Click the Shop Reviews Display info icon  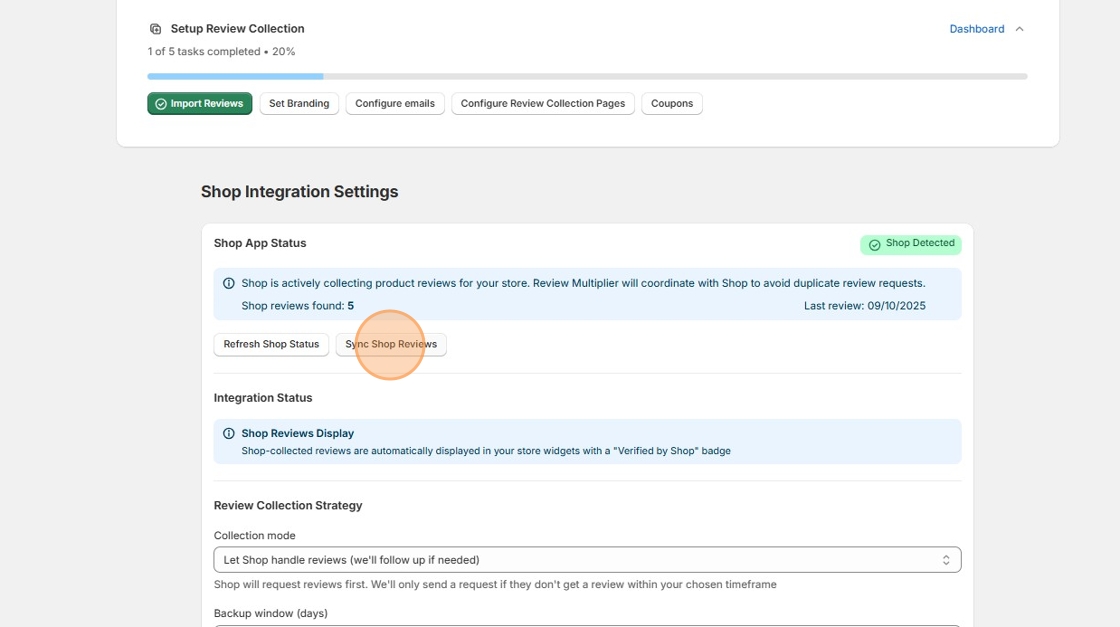click(x=229, y=434)
